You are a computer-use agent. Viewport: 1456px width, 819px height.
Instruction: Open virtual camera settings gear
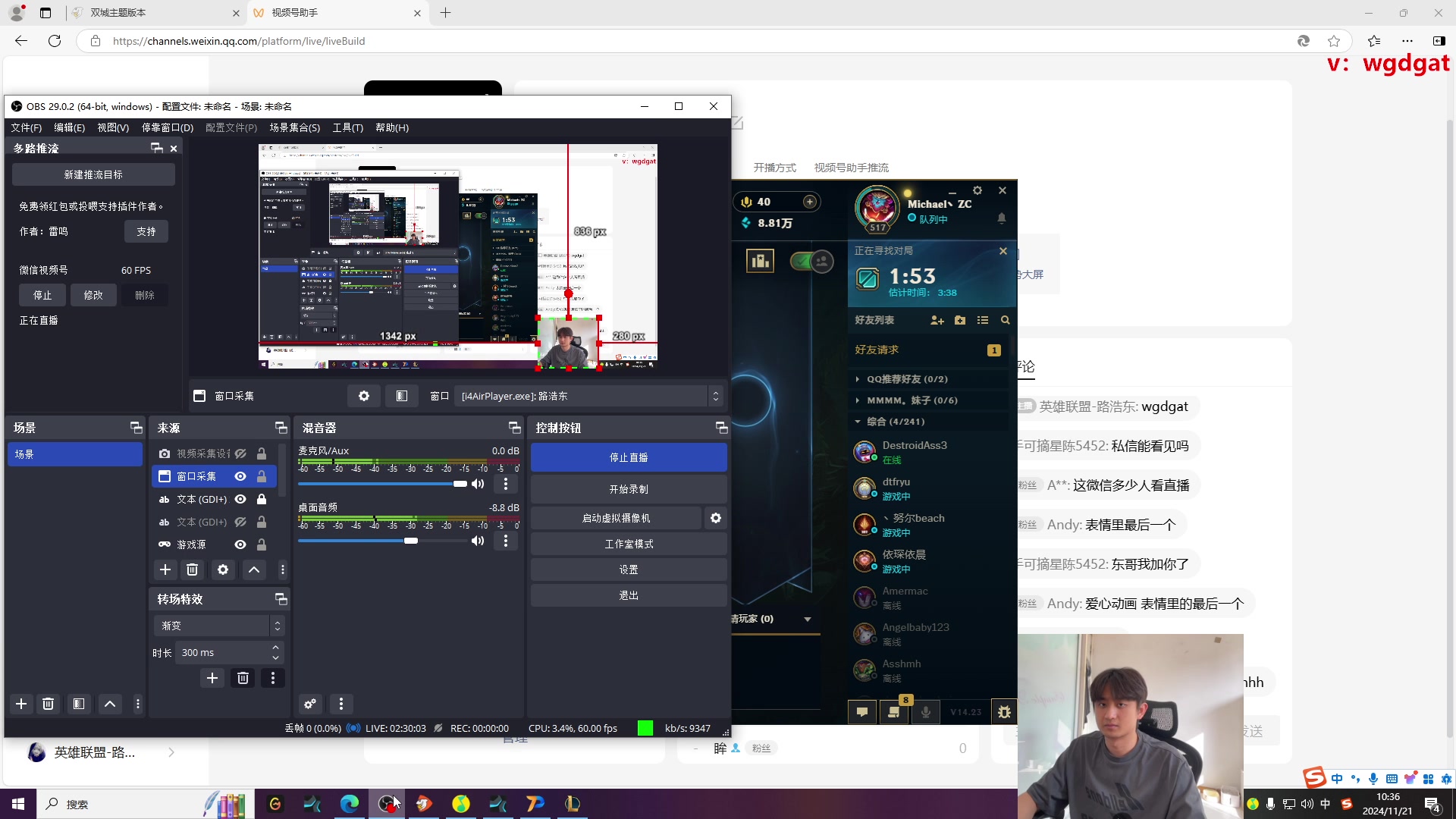point(716,518)
